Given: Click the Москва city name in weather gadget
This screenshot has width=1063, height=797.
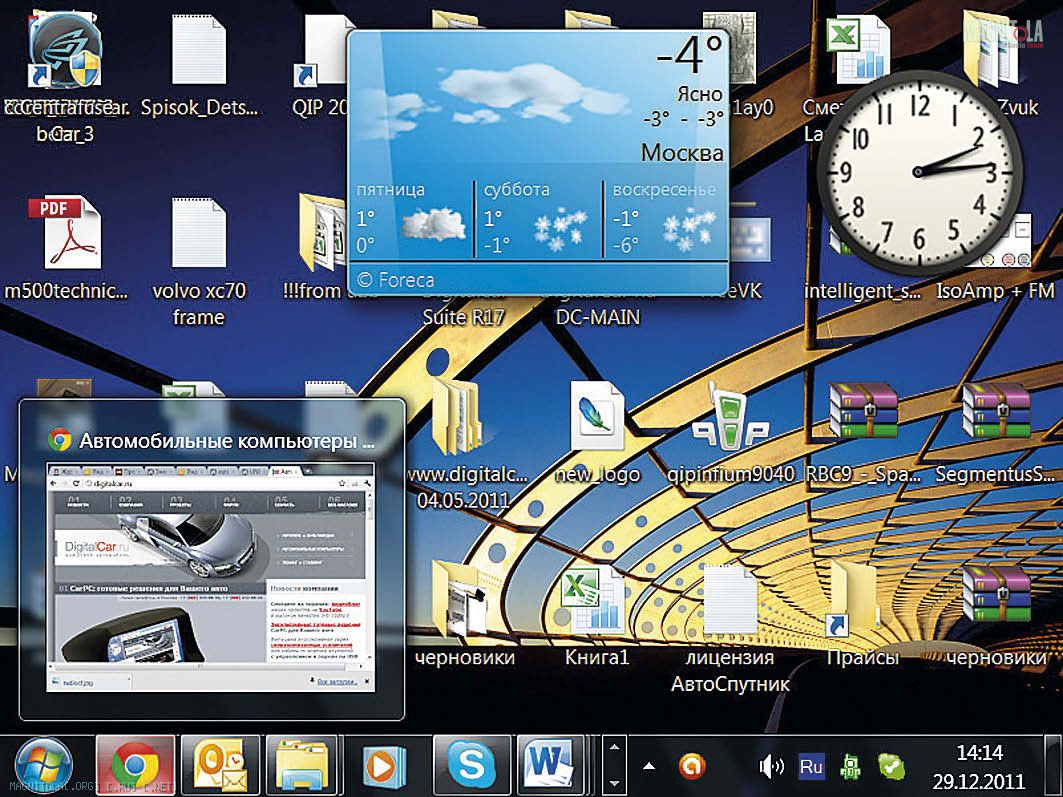Looking at the screenshot, I should [682, 152].
